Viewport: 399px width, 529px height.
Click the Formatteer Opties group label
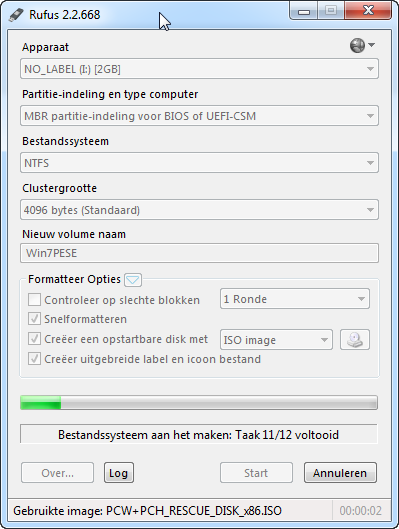click(x=74, y=279)
